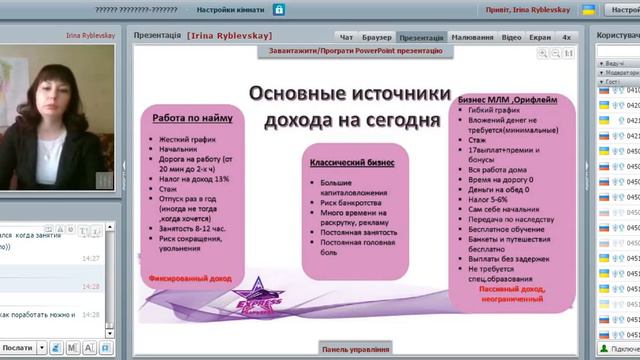The height and width of the screenshot is (360, 640).
Task: Click the Презентація [Irina Ryblevskay] panel title
Action: (x=203, y=36)
